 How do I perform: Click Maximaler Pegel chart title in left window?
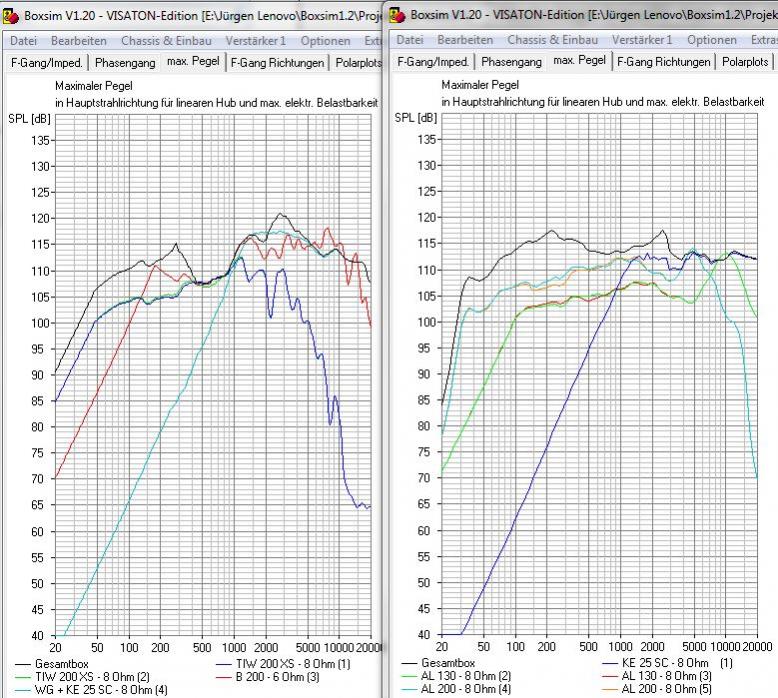pyautogui.click(x=94, y=86)
